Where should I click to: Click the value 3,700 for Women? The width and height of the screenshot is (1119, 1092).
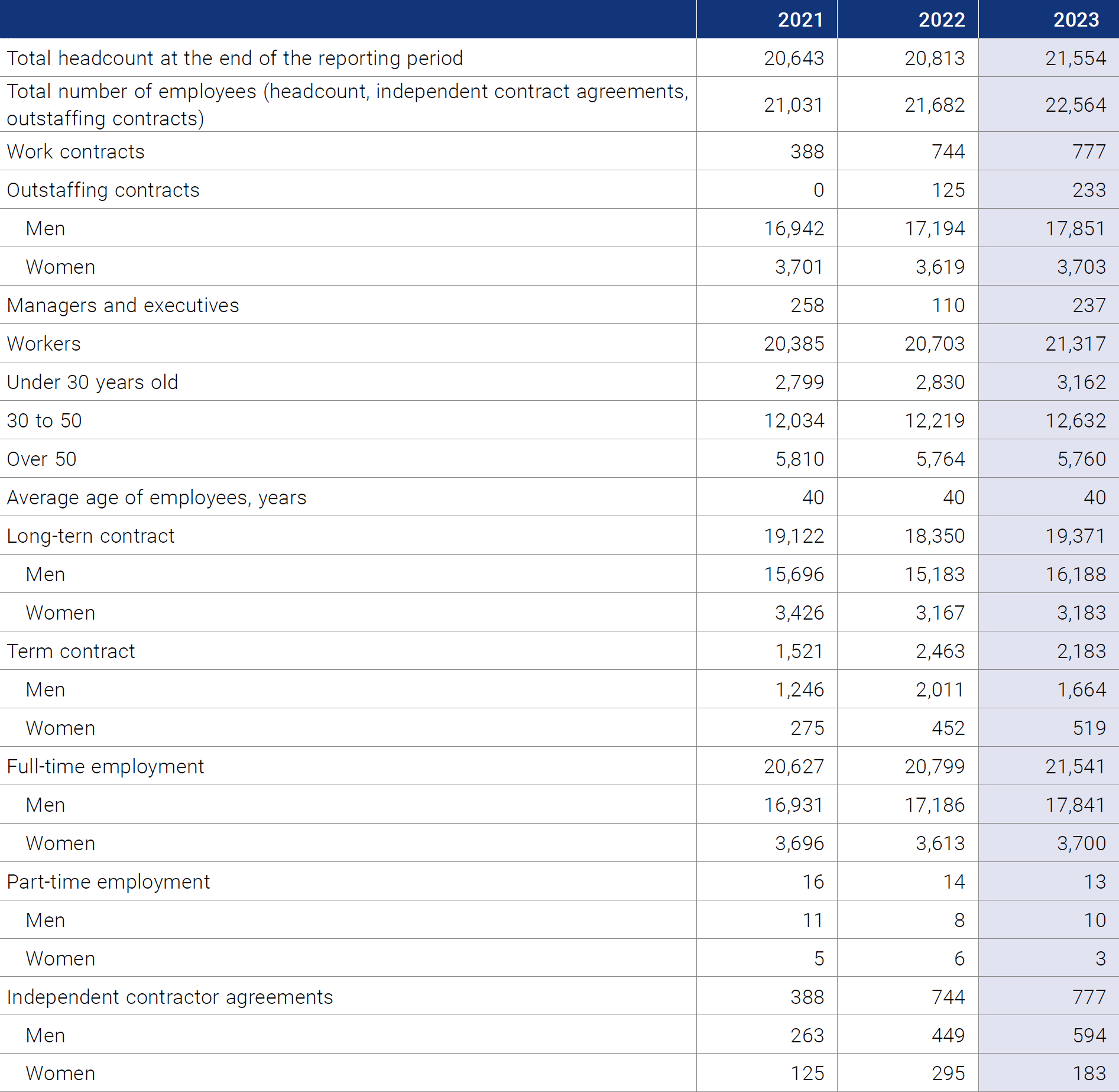coord(1081,843)
